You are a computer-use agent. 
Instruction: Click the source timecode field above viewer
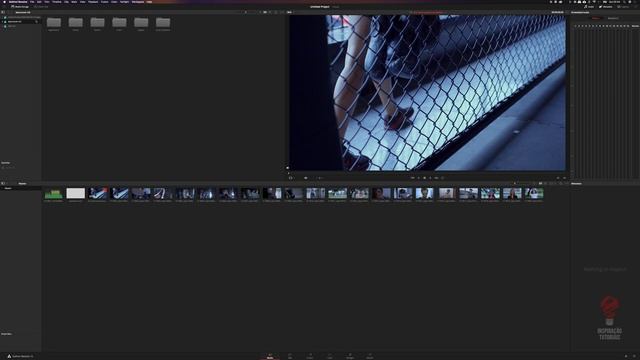(x=557, y=12)
